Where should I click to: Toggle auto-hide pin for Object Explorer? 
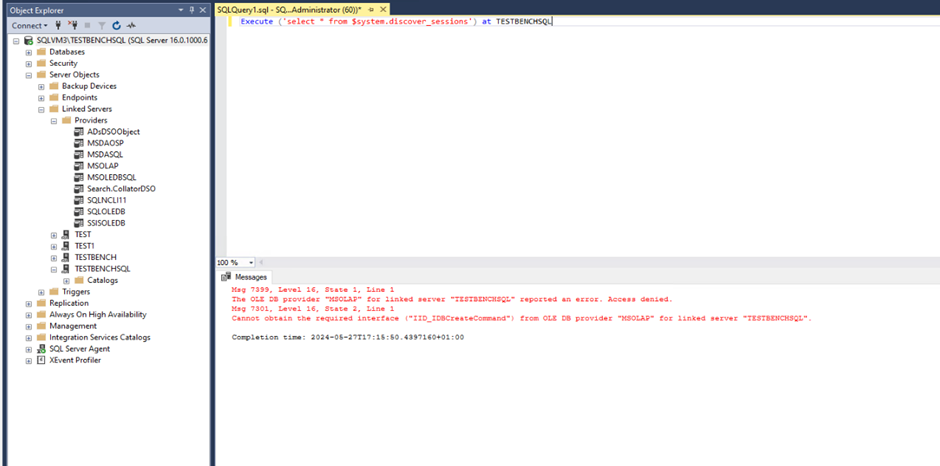192,10
